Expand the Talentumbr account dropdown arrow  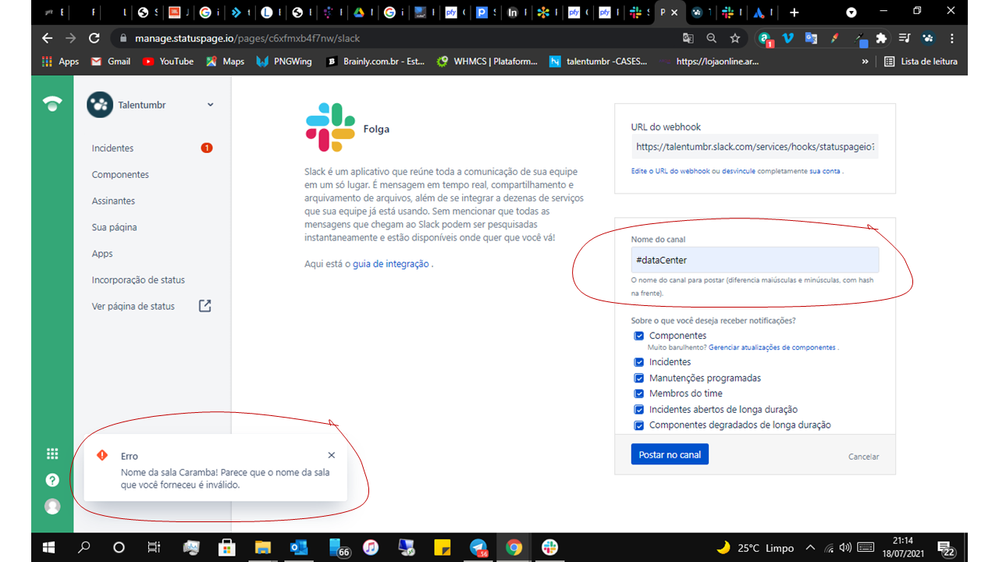(210, 104)
